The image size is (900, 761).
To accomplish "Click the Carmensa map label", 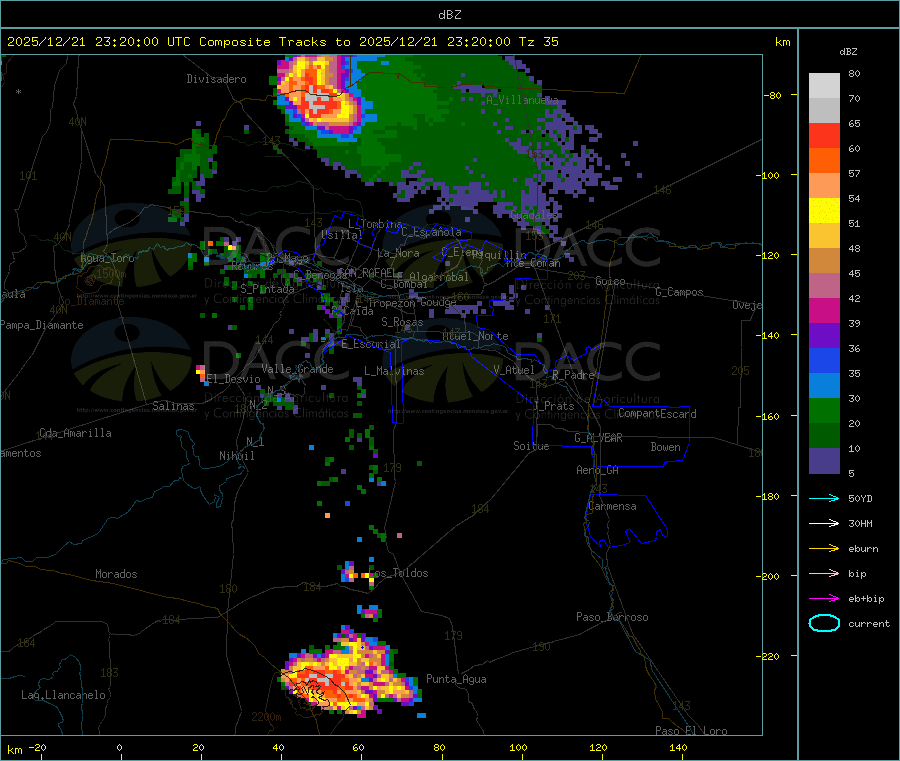I will [612, 506].
